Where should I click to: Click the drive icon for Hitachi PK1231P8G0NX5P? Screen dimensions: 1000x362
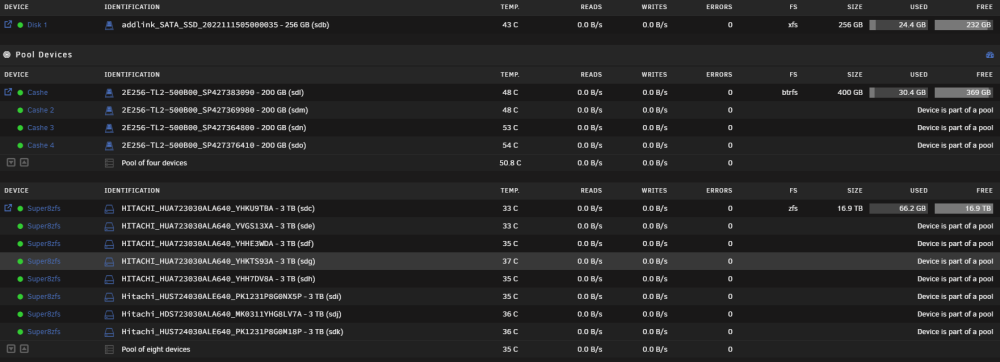(x=109, y=296)
